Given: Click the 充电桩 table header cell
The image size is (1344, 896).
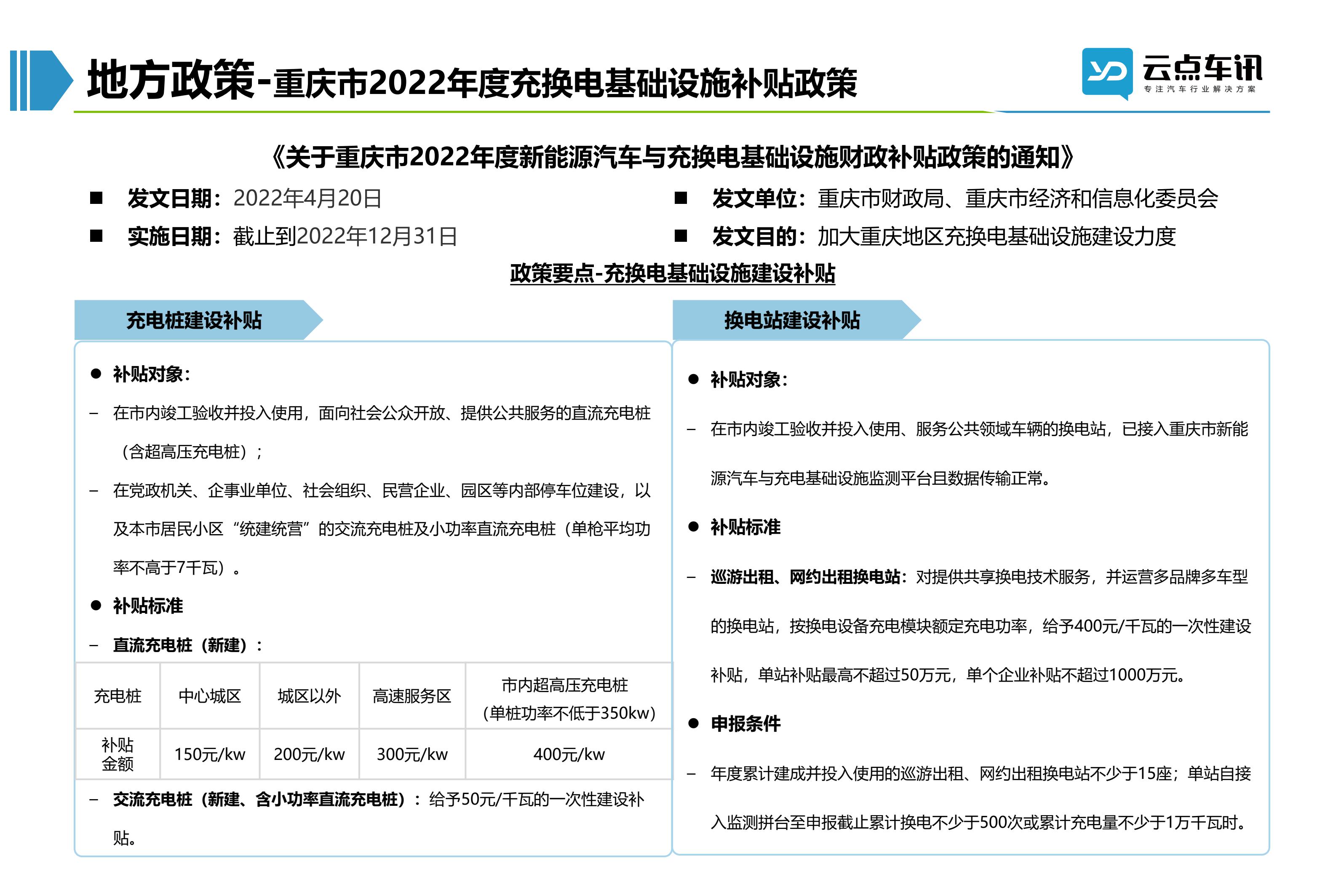Looking at the screenshot, I should click(x=118, y=696).
